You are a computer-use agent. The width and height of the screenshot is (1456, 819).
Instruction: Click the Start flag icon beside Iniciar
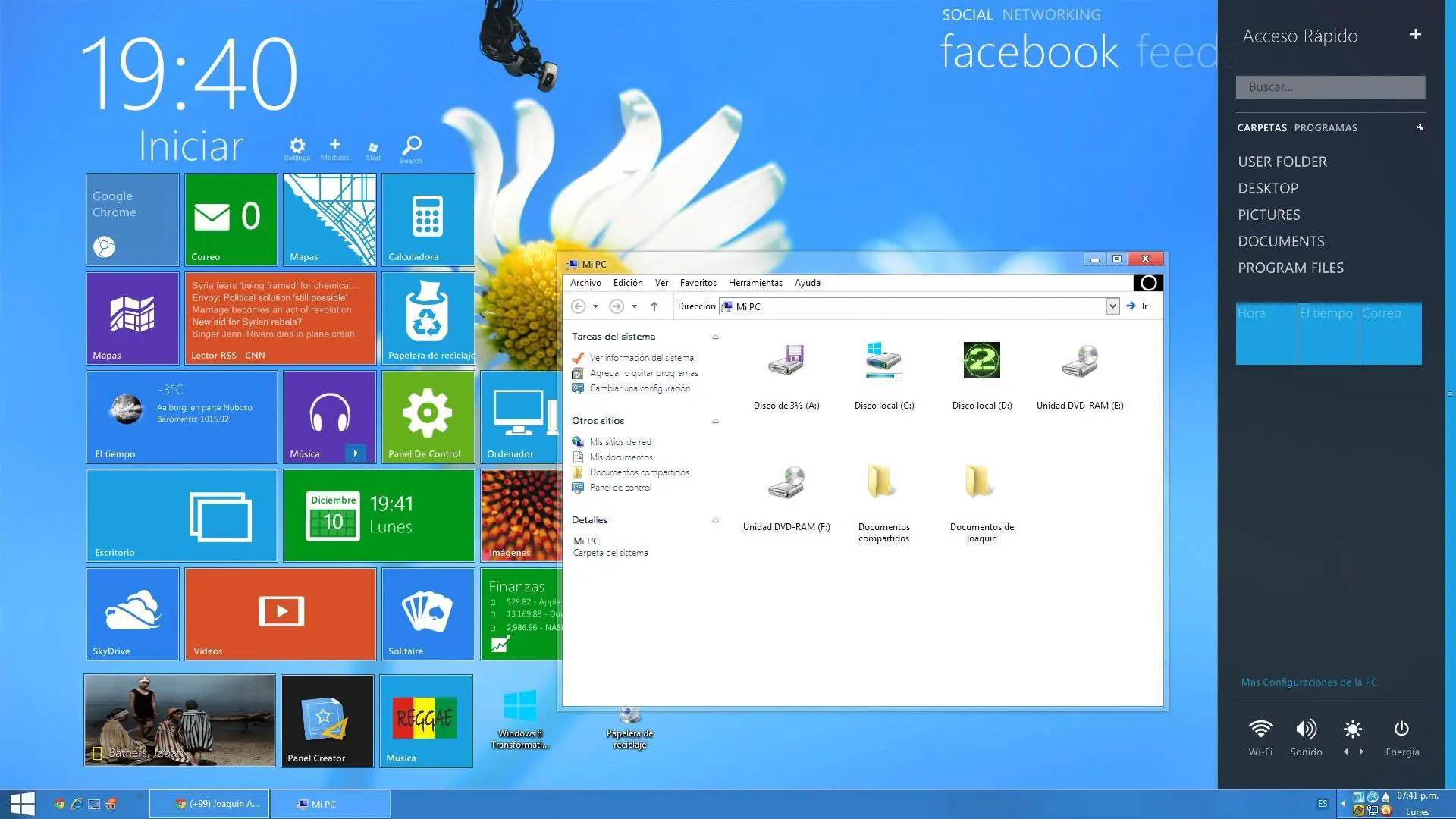click(372, 150)
